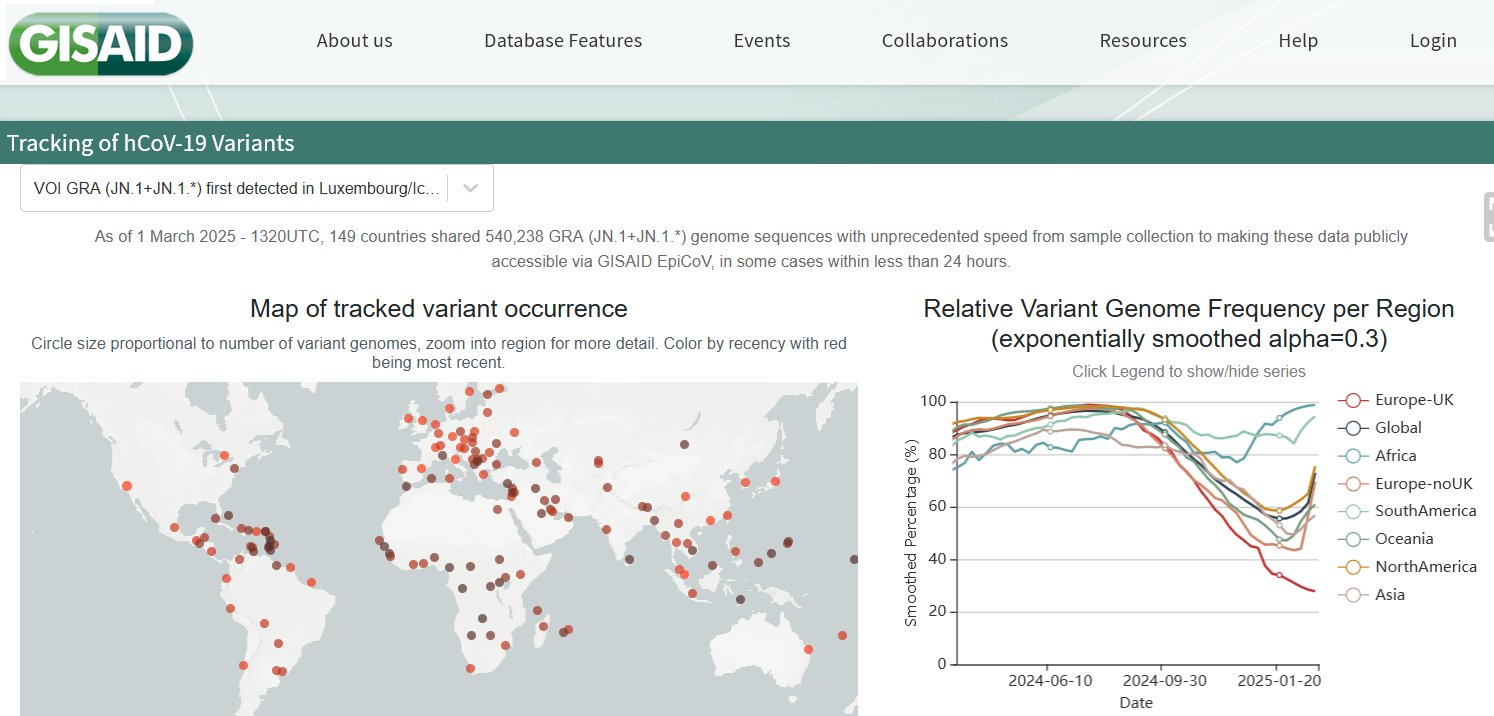Click the red circle marker in Australia
The width and height of the screenshot is (1494, 716).
[x=808, y=651]
